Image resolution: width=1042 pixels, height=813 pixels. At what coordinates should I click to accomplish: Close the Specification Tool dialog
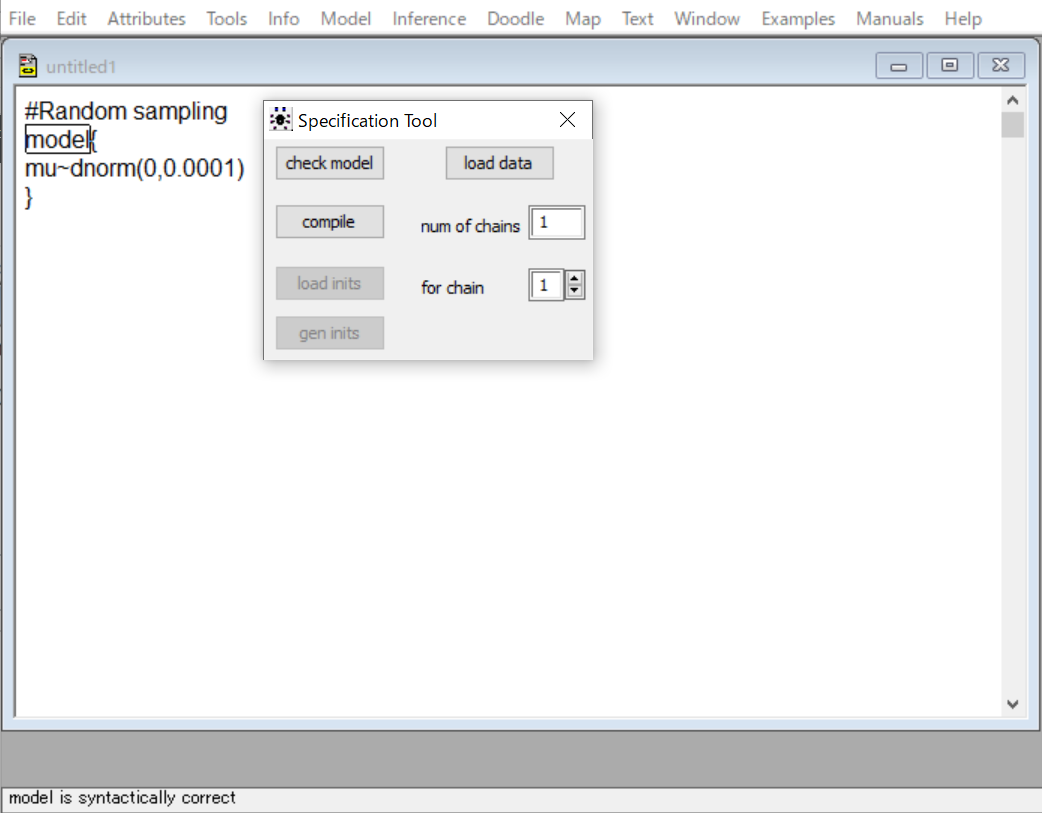click(568, 120)
